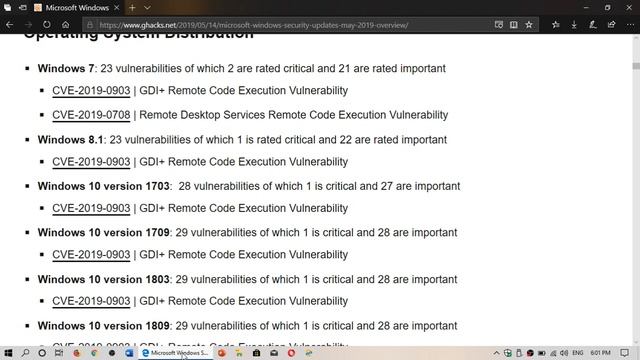Switch input language ENG
Image resolution: width=640 pixels, height=360 pixels.
click(578, 353)
